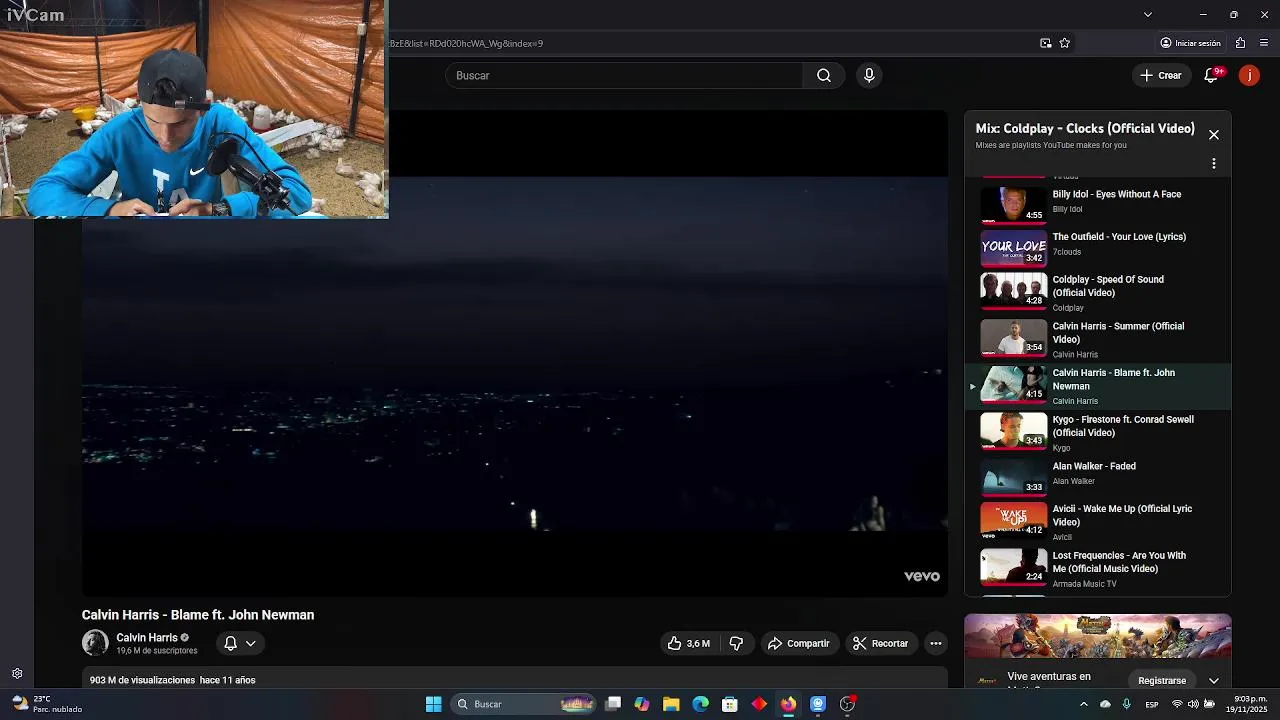Click Iniciar sesión in Firefox toolbar
1280x720 pixels.
pyautogui.click(x=1190, y=43)
